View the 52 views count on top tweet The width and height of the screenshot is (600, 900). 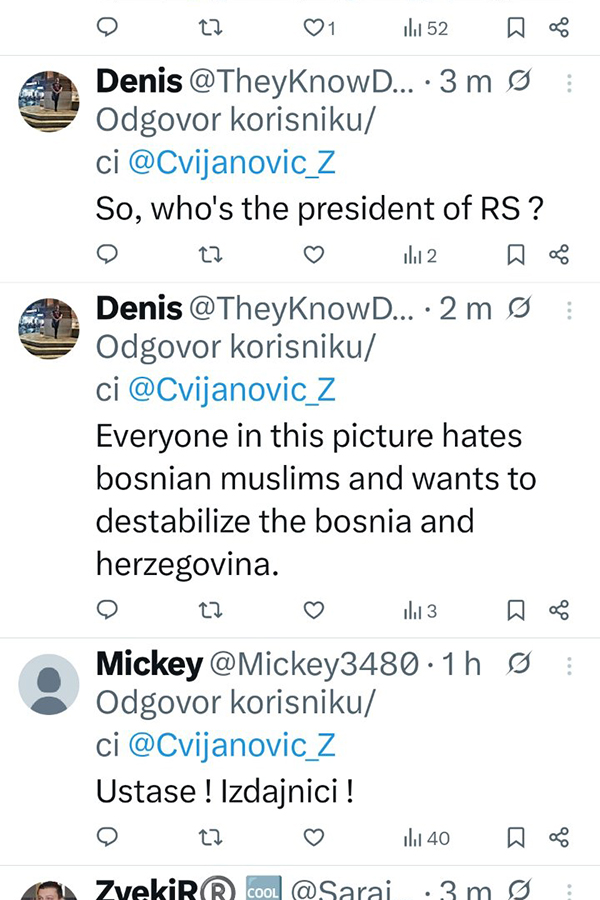(x=426, y=28)
